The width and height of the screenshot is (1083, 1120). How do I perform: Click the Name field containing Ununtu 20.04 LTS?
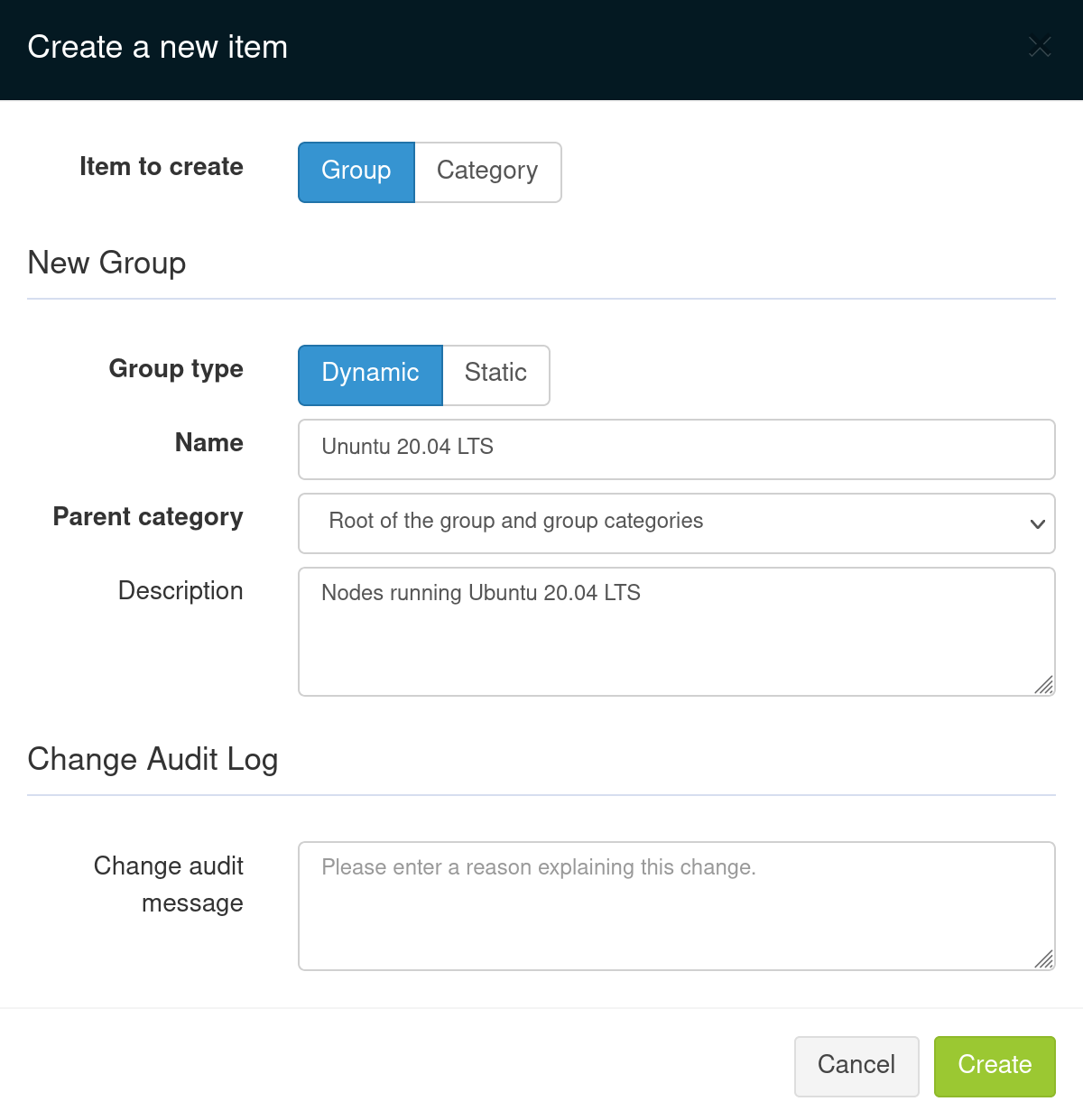pyautogui.click(x=677, y=449)
